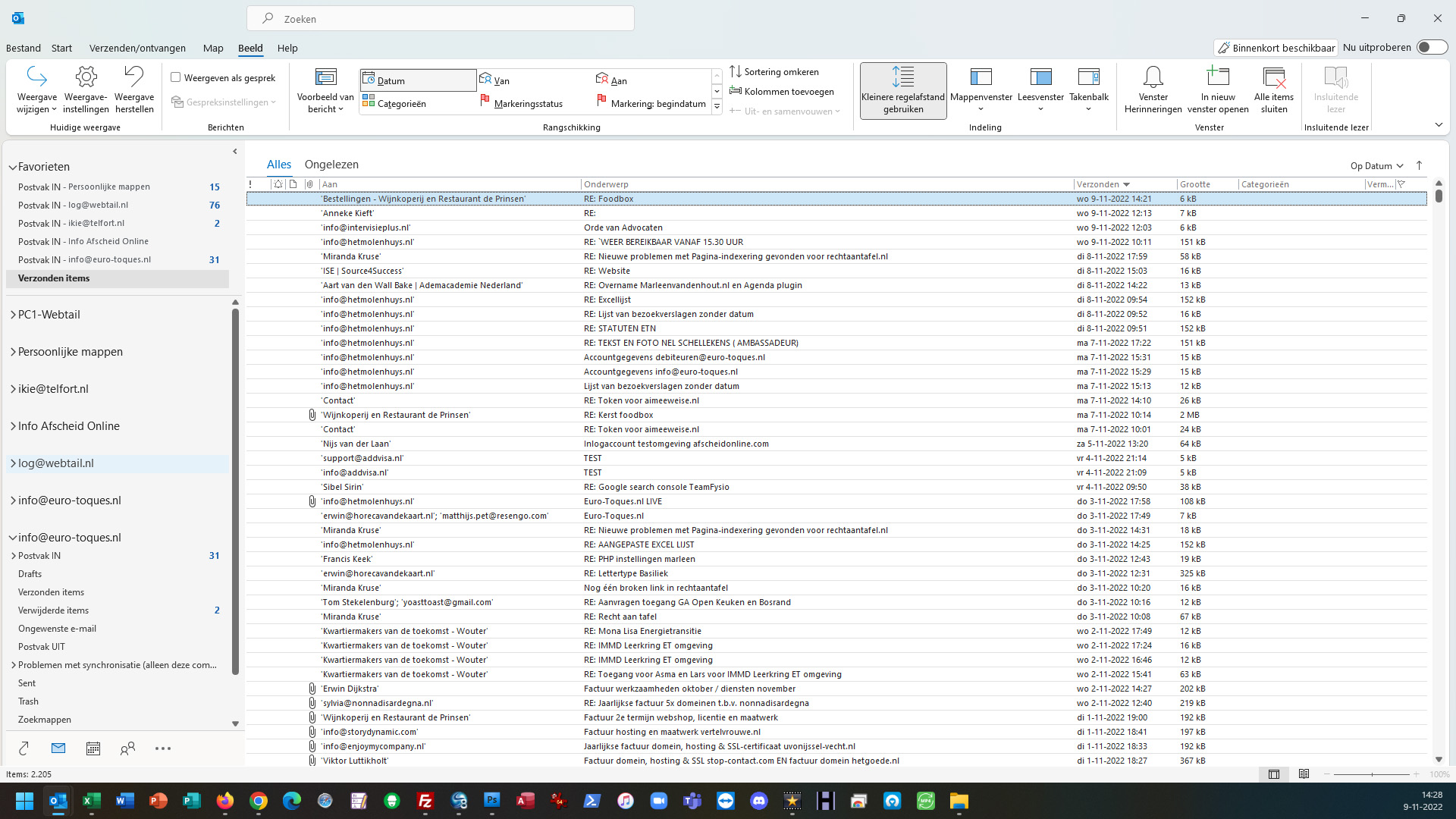
Task: Expand the PC1-Webtail folder tree
Action: 13,315
